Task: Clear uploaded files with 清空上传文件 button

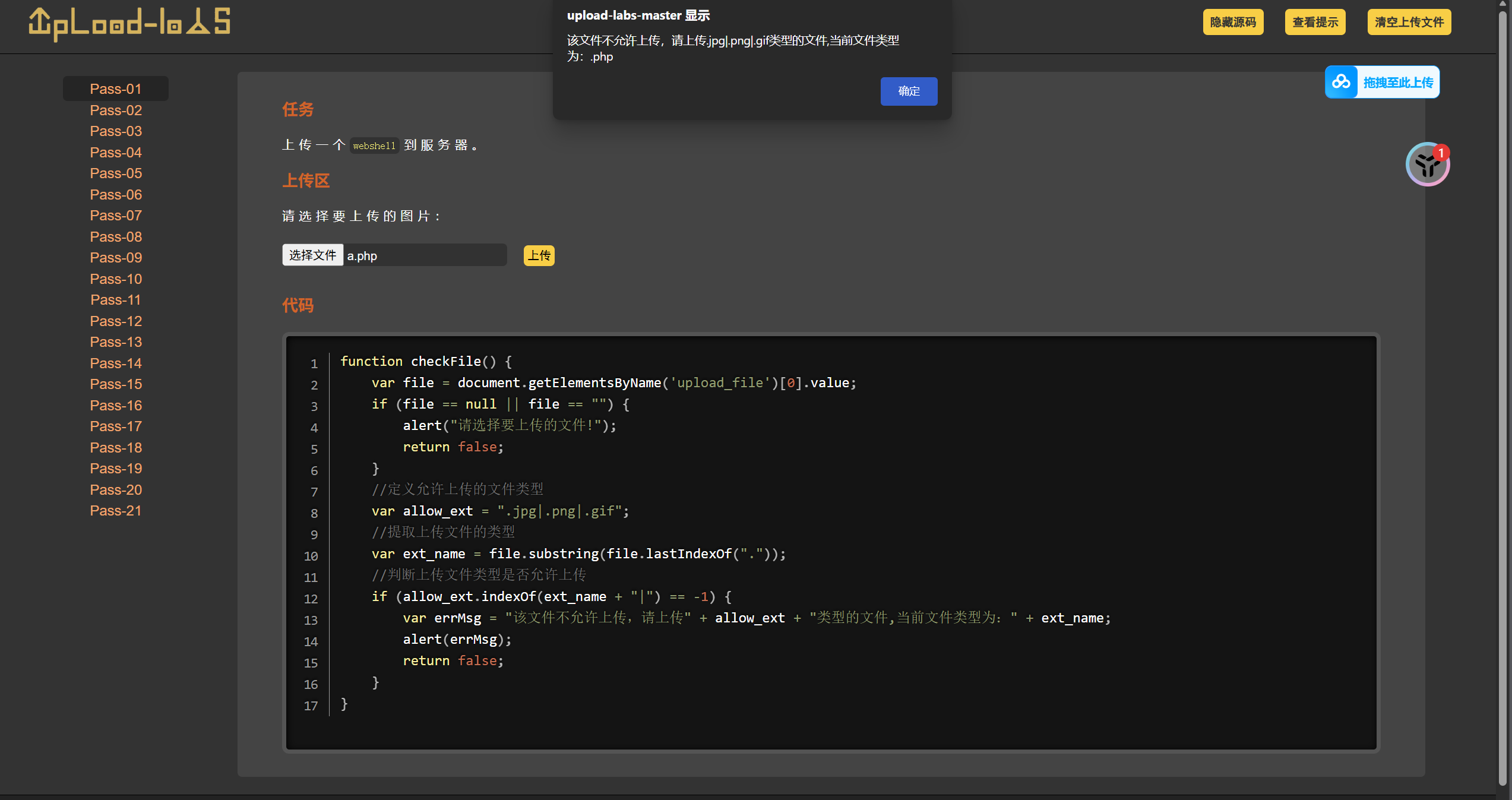Action: (x=1408, y=22)
